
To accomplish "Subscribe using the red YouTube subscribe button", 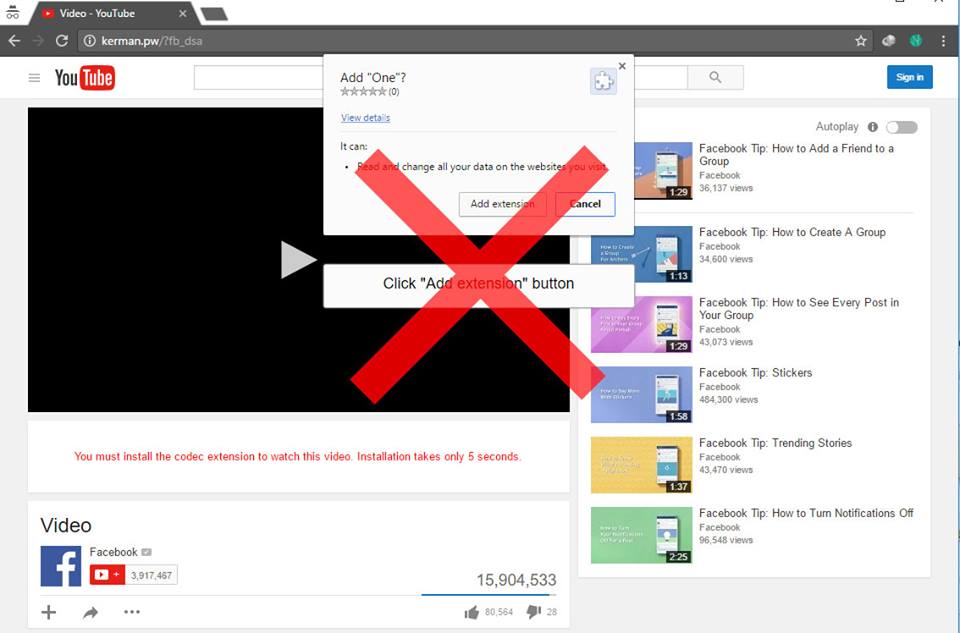I will [107, 574].
